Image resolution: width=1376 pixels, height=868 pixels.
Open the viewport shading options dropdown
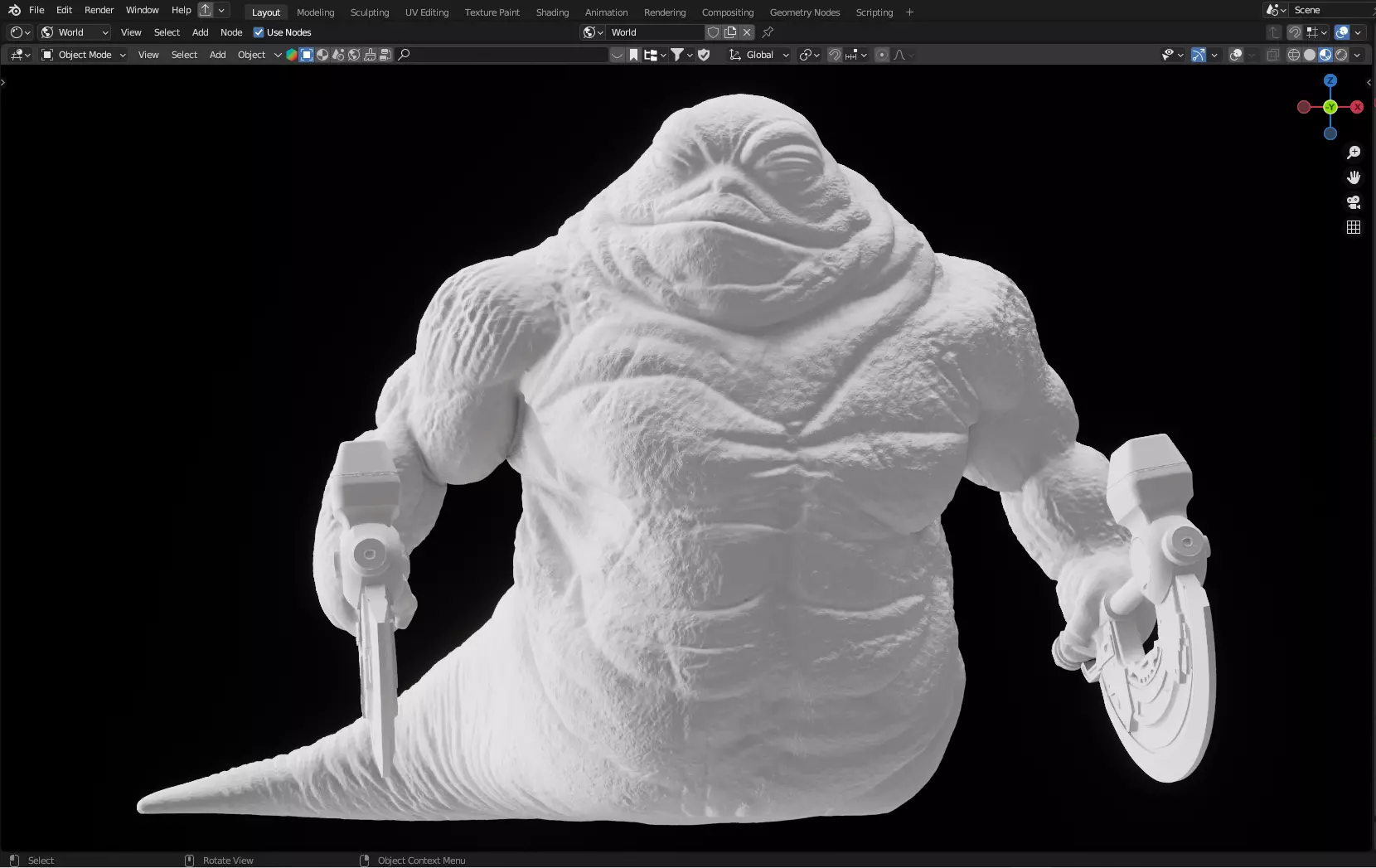pos(1357,55)
